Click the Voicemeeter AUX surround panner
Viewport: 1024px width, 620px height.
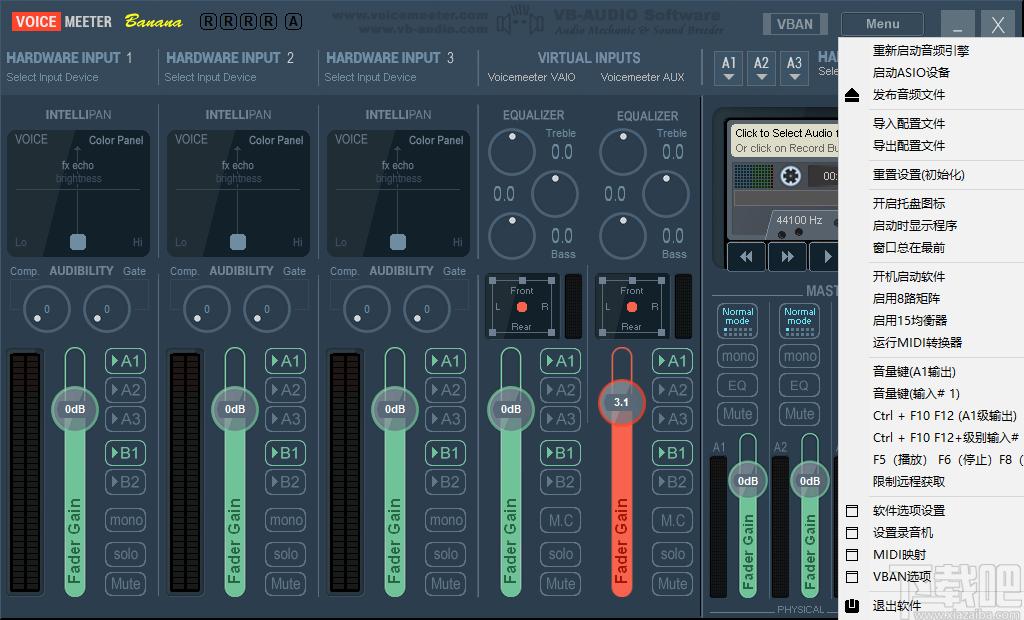click(x=632, y=307)
